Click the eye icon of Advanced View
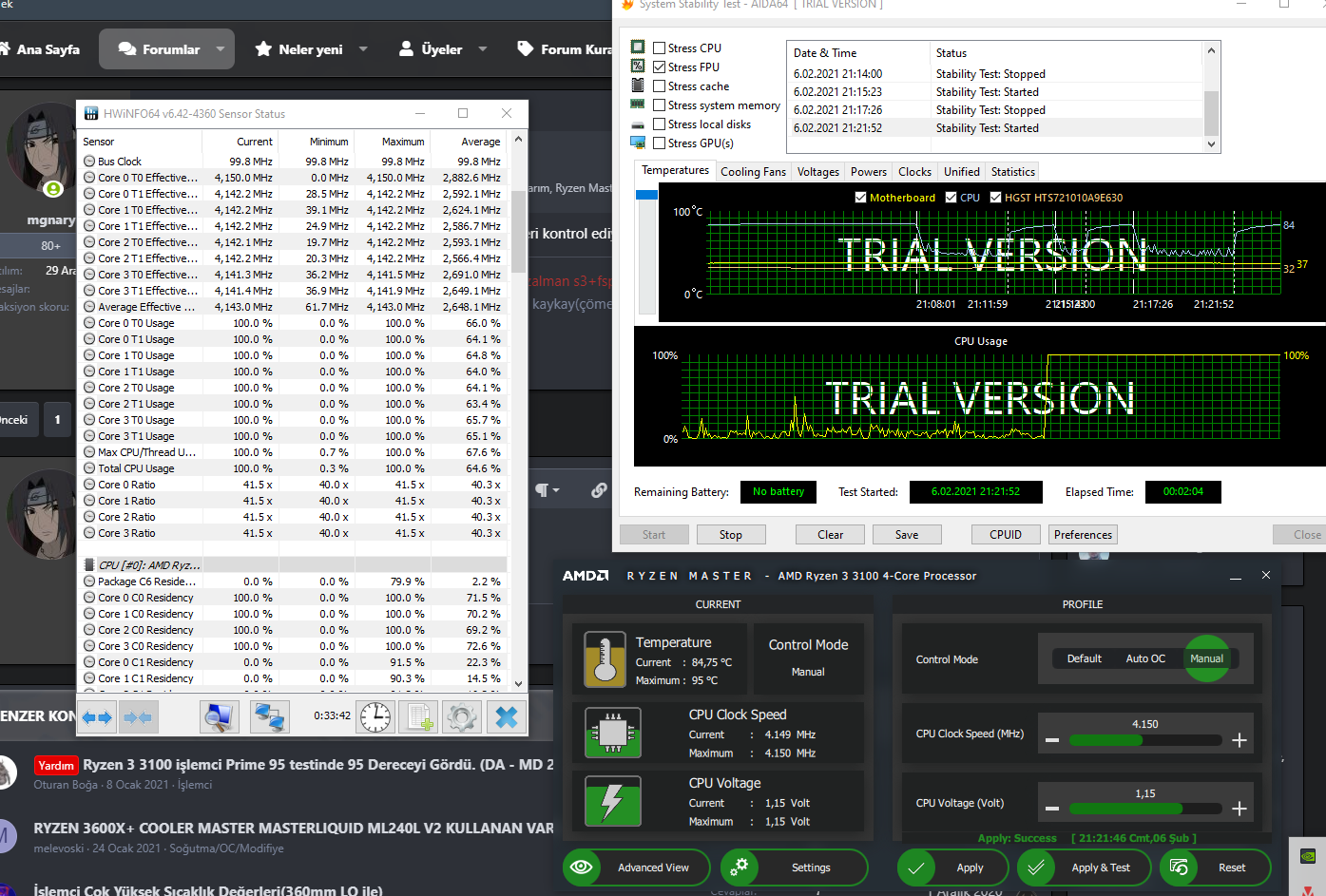 pyautogui.click(x=582, y=867)
